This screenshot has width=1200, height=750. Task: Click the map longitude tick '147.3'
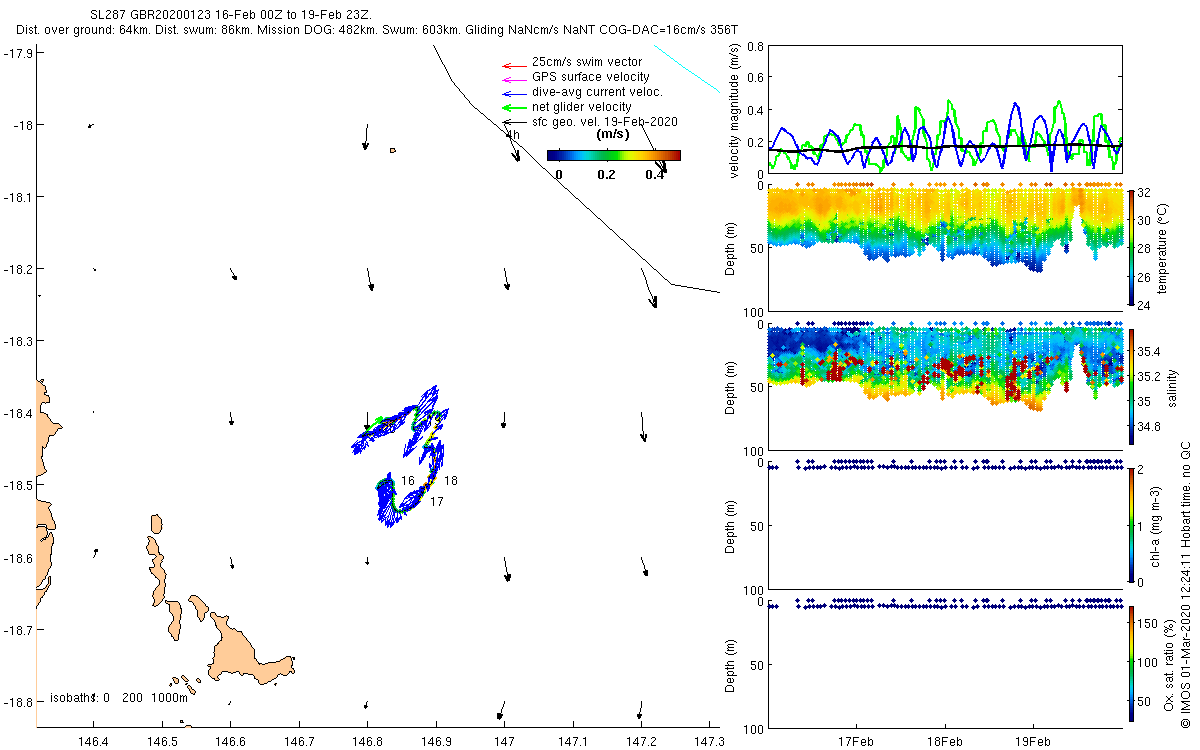click(708, 742)
